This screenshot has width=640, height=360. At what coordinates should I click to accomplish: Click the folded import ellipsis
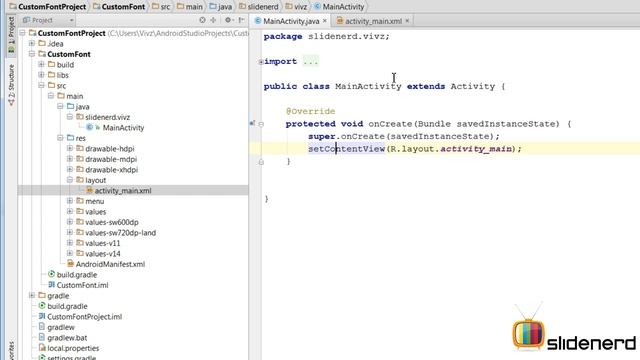pos(311,62)
